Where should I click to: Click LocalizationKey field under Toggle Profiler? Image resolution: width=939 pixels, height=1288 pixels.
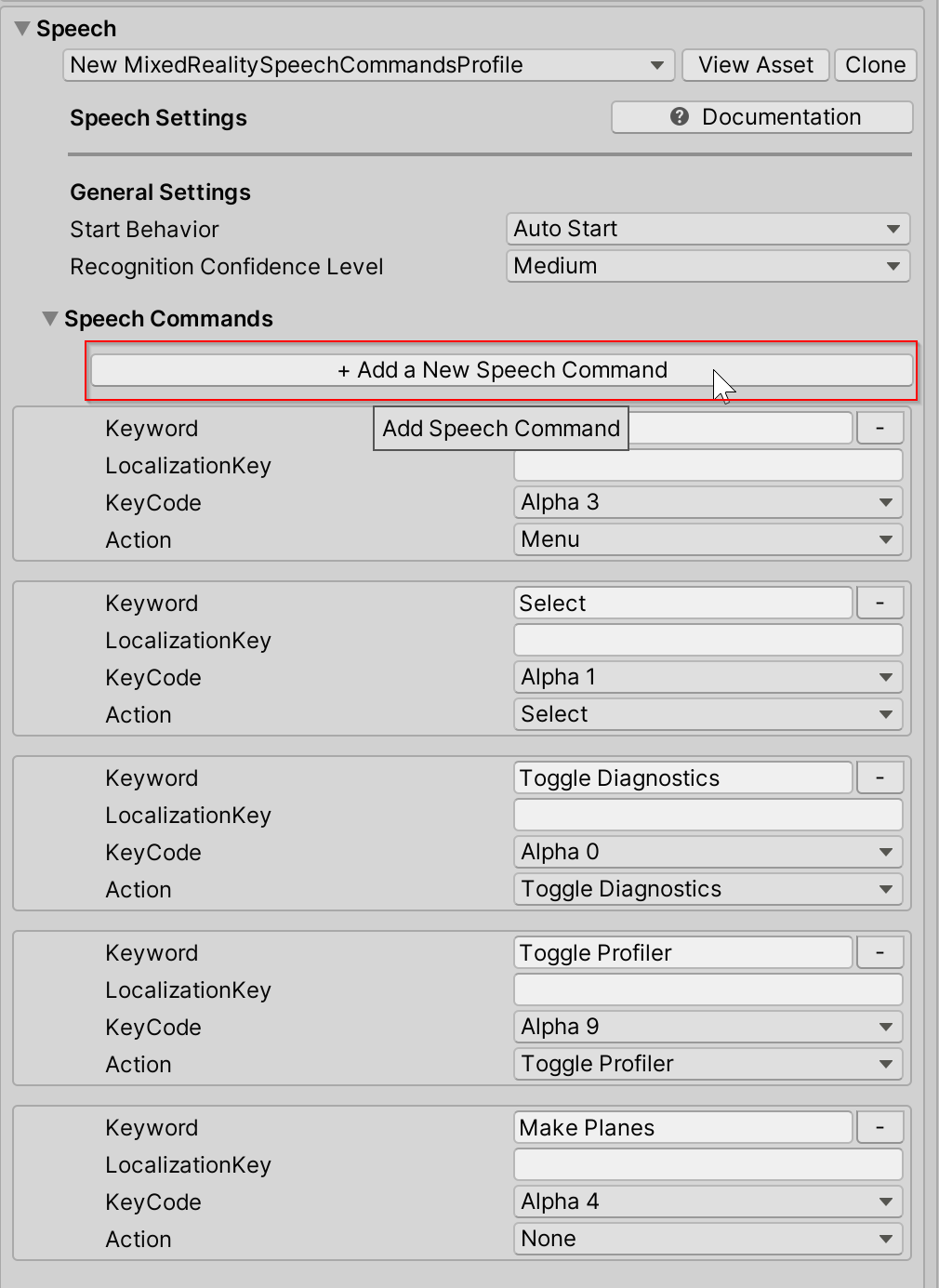click(708, 989)
